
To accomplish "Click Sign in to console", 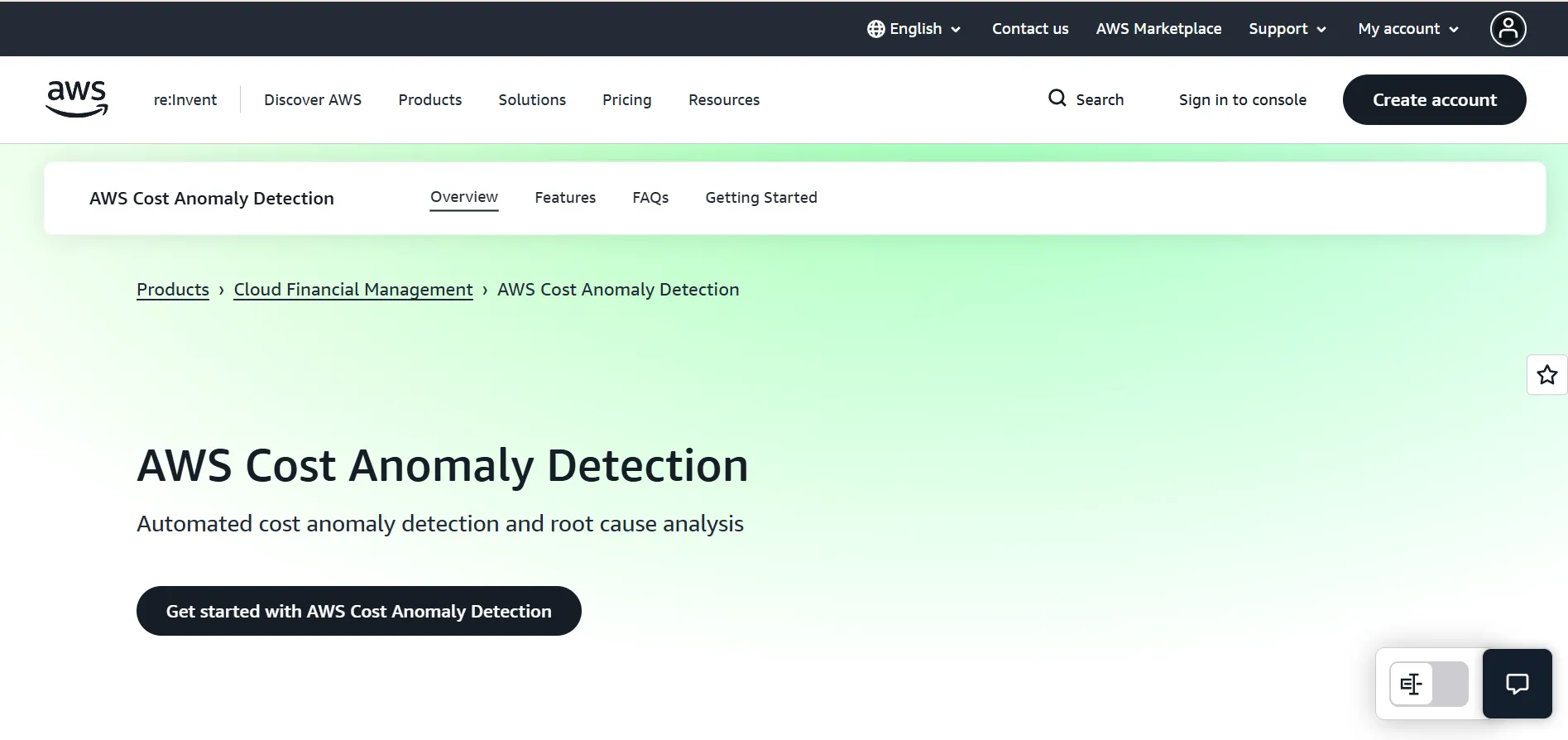I will click(x=1243, y=100).
